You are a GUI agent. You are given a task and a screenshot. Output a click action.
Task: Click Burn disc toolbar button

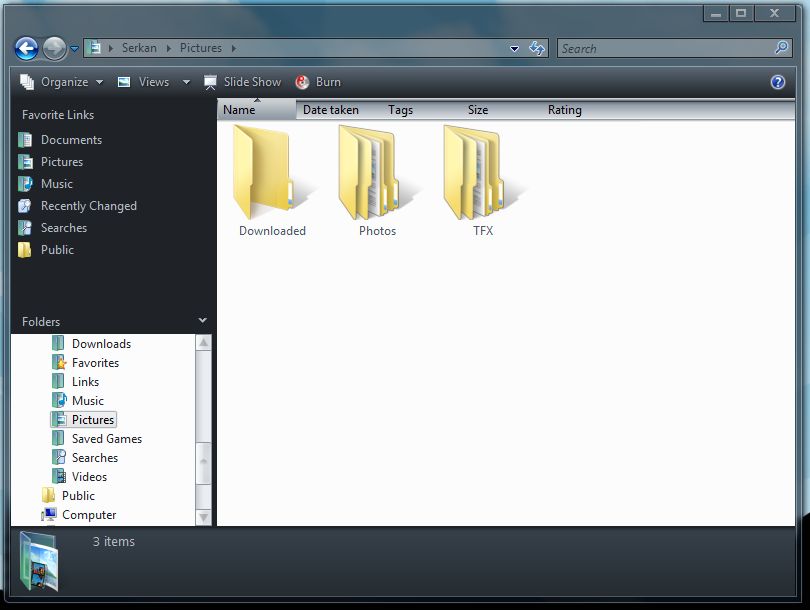(x=318, y=82)
